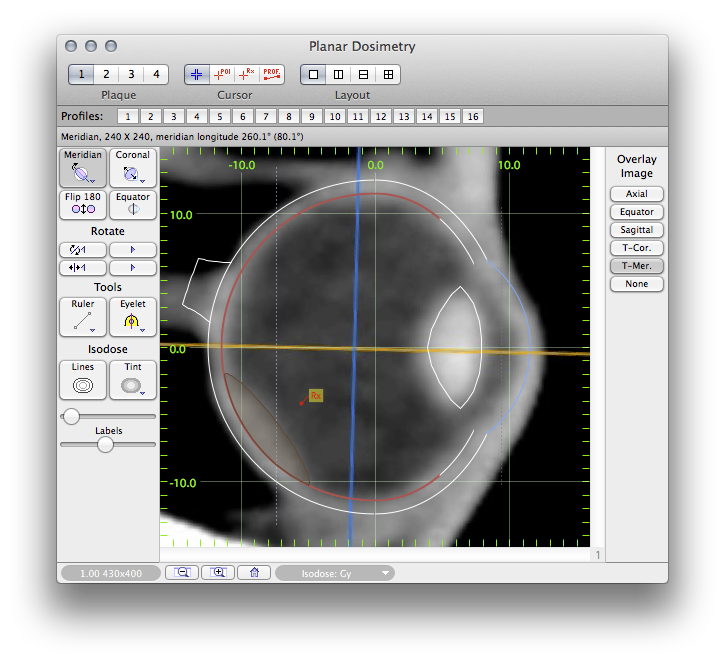Reset view with the home icon

click(x=254, y=573)
